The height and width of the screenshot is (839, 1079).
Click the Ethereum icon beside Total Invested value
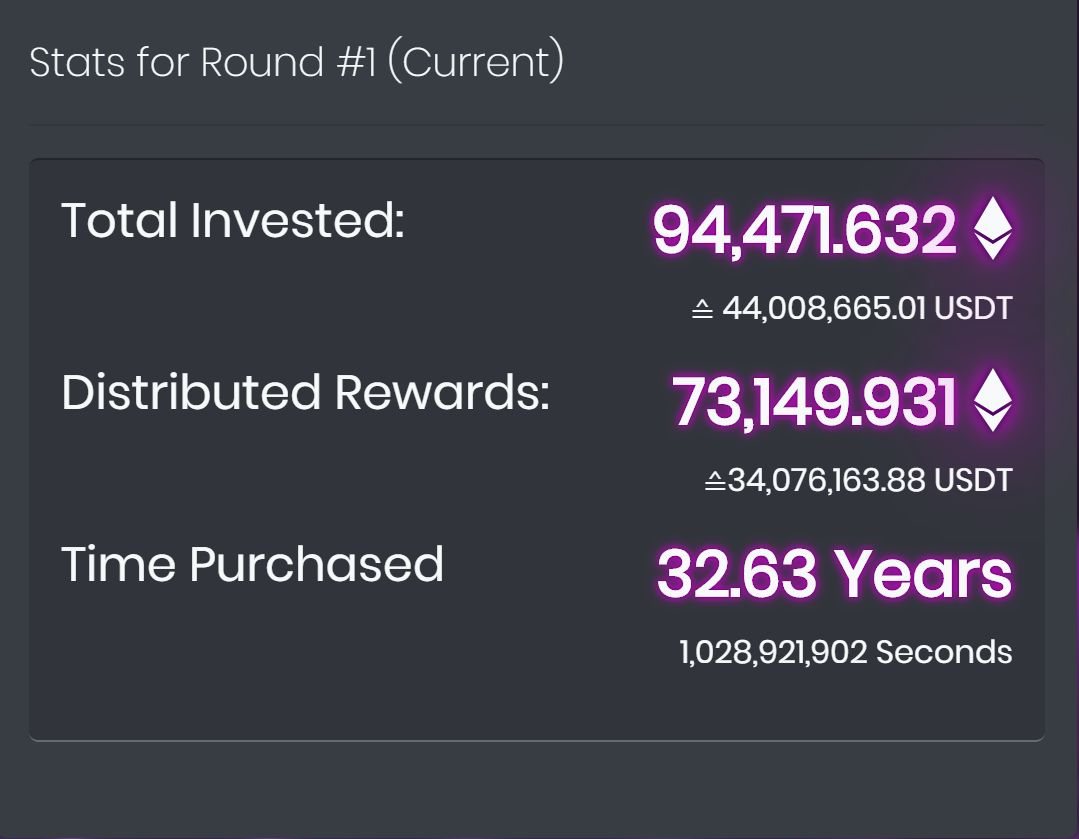(992, 228)
